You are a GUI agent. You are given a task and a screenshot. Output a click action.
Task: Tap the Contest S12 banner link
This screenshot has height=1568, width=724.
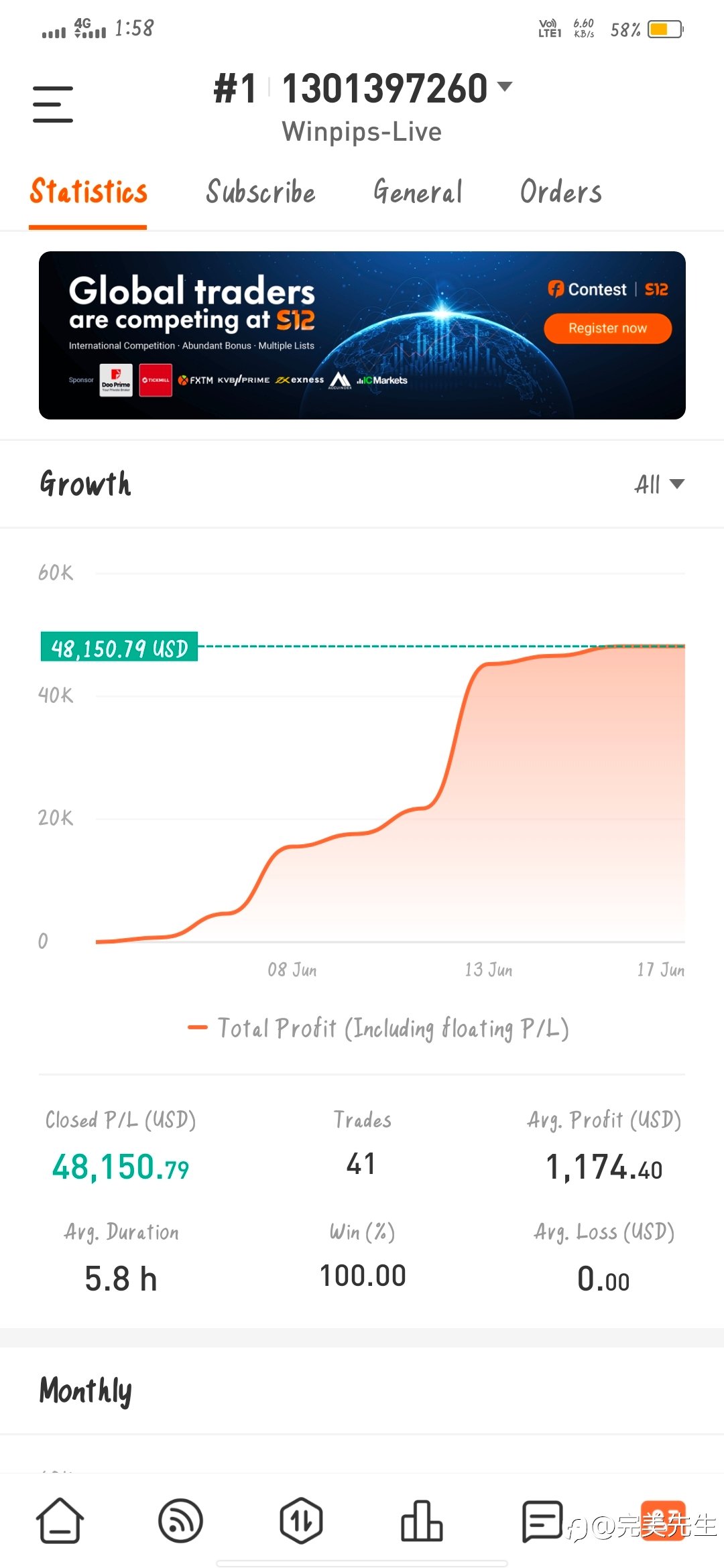(x=607, y=289)
